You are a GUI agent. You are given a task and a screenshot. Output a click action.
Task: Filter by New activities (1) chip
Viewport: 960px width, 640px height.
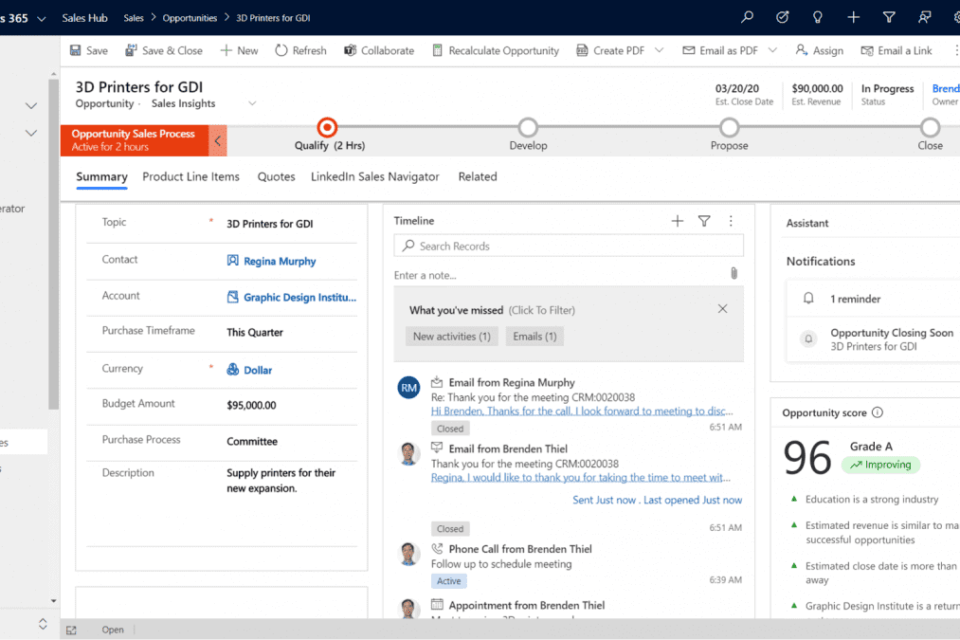tap(451, 336)
